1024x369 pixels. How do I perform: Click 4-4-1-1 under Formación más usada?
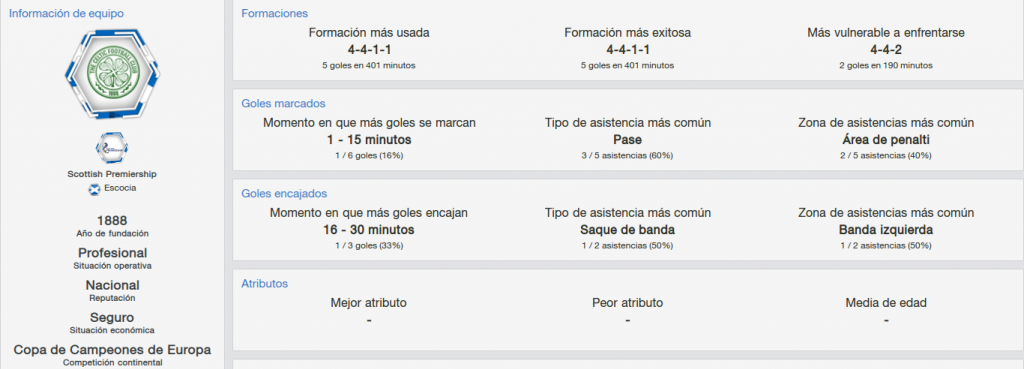coord(369,50)
